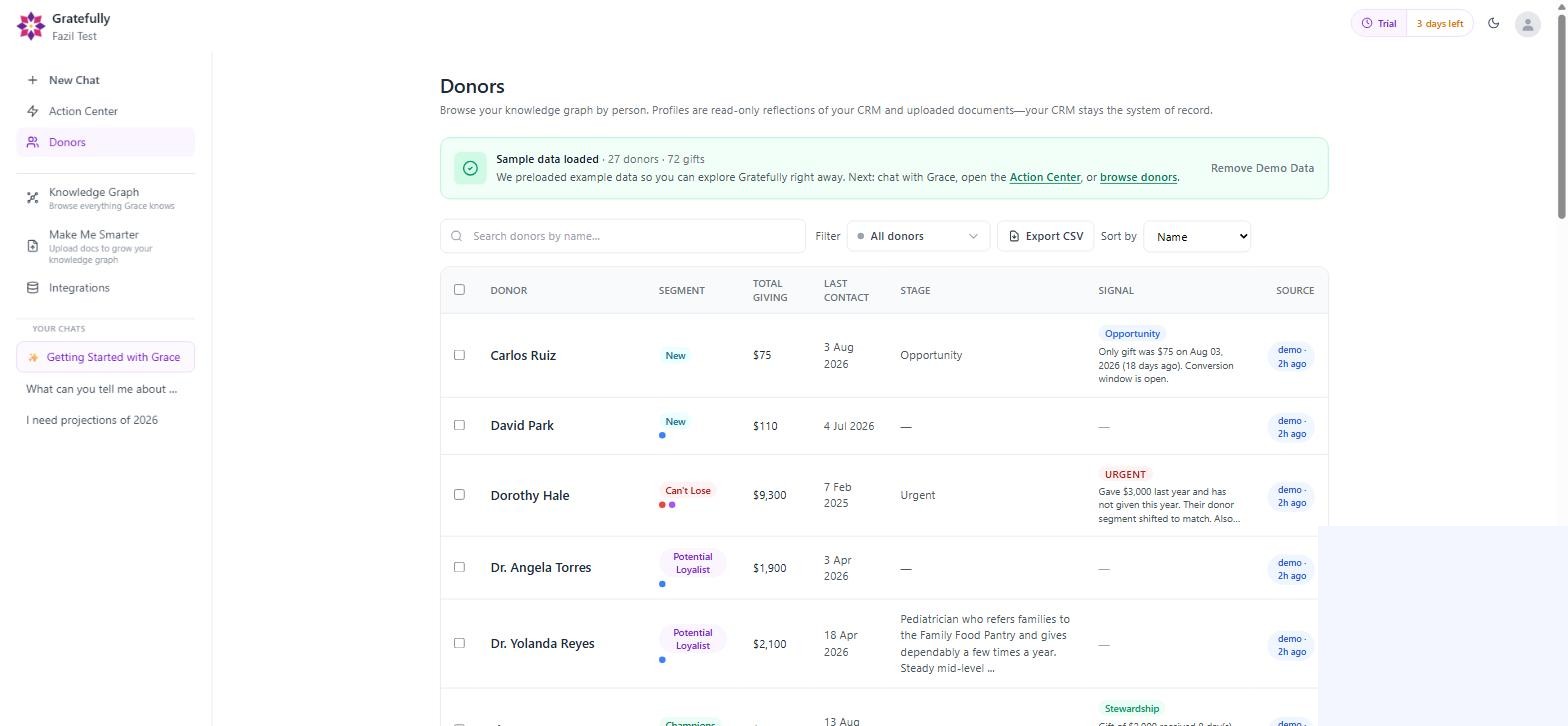
Task: Click the SIGNAL column header
Action: [1116, 290]
